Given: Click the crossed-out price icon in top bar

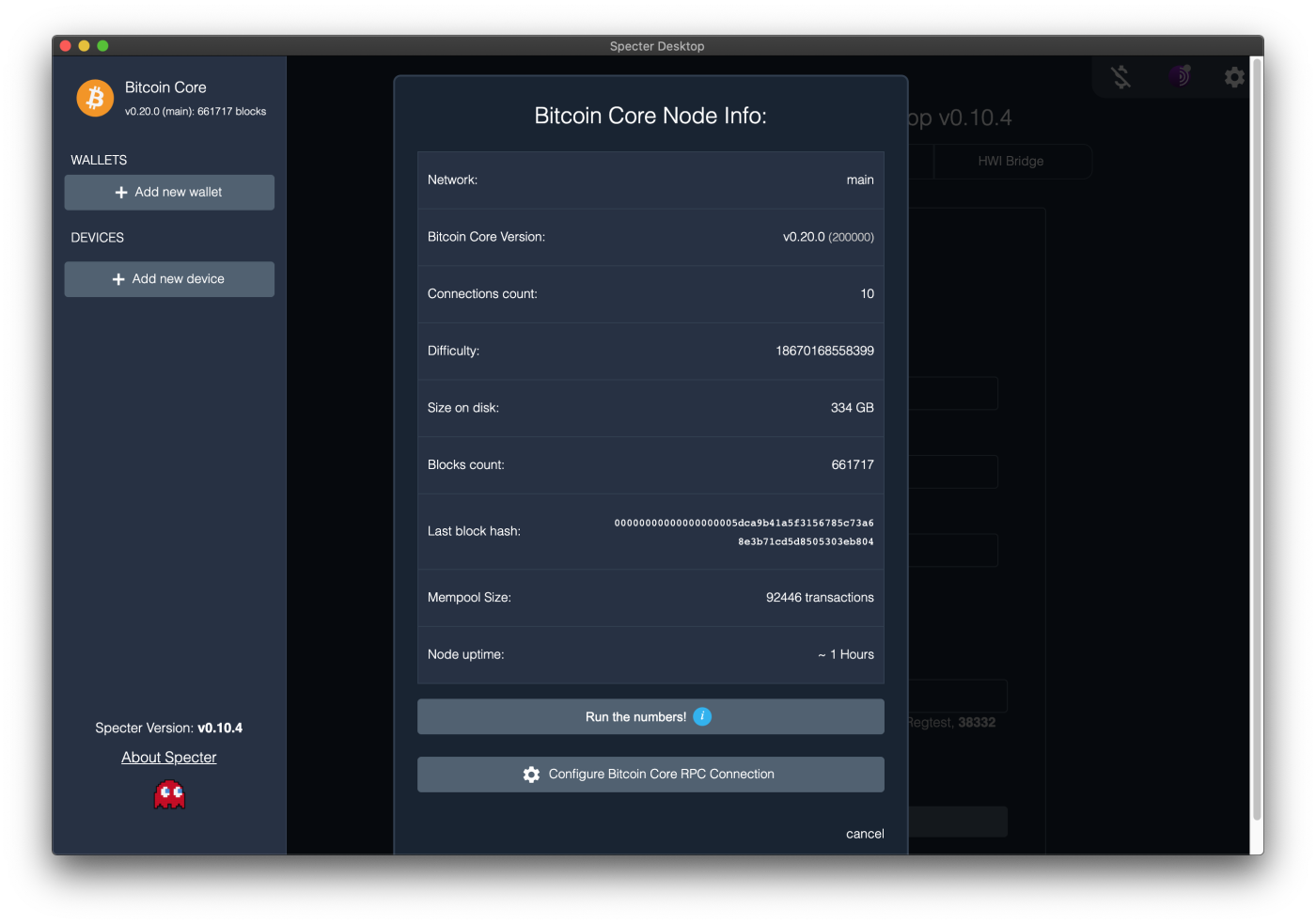Looking at the screenshot, I should pyautogui.click(x=1120, y=77).
